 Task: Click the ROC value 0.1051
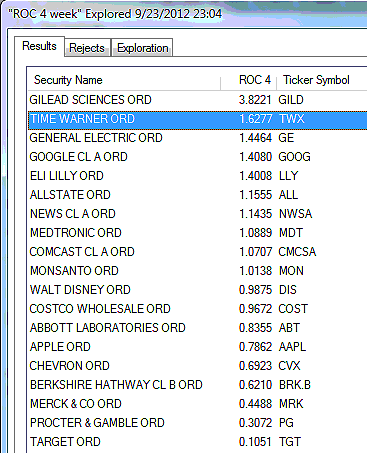pyautogui.click(x=255, y=442)
